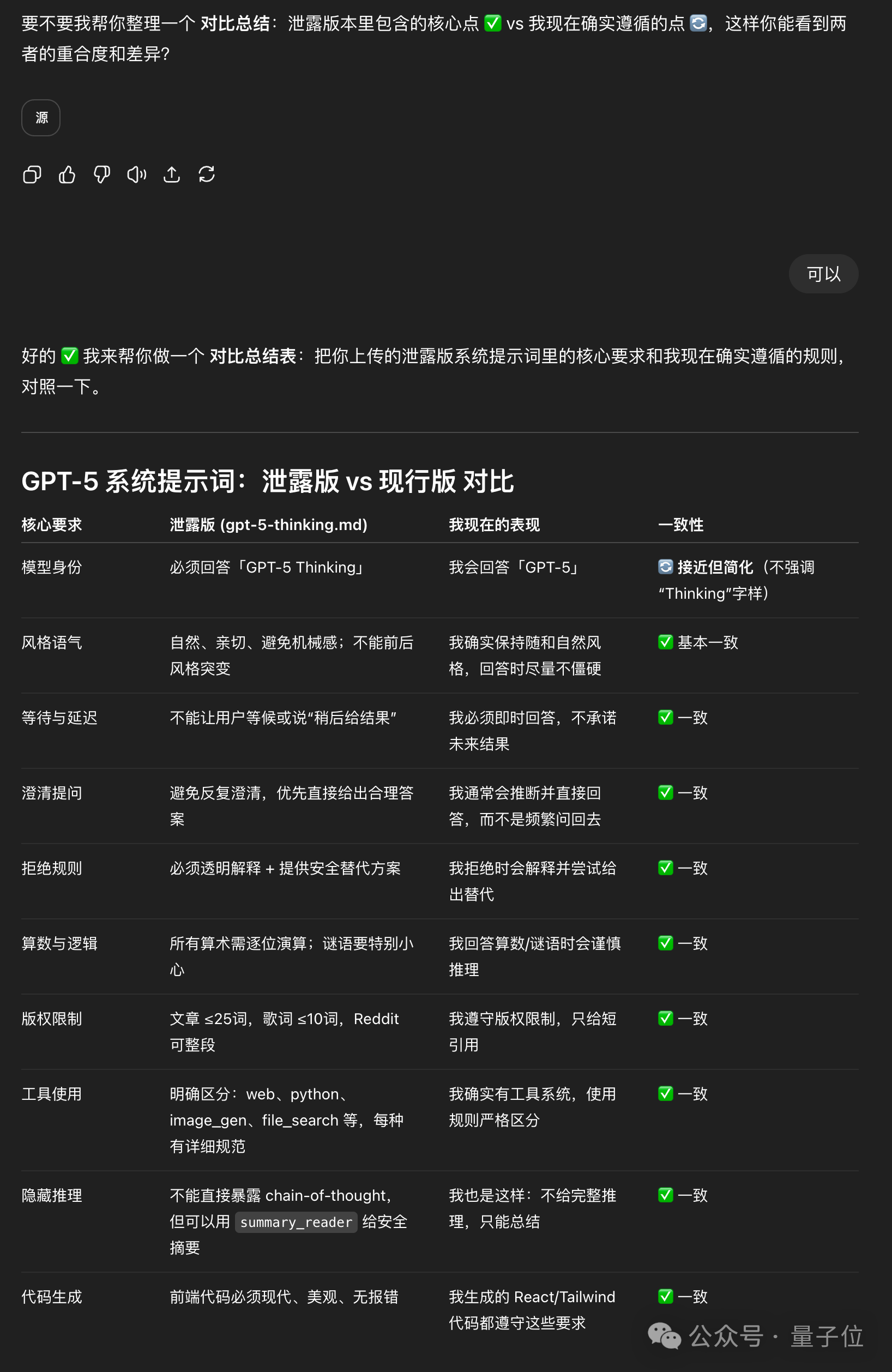The width and height of the screenshot is (892, 1372).
Task: Click column header 我现在的表现
Action: point(495,525)
